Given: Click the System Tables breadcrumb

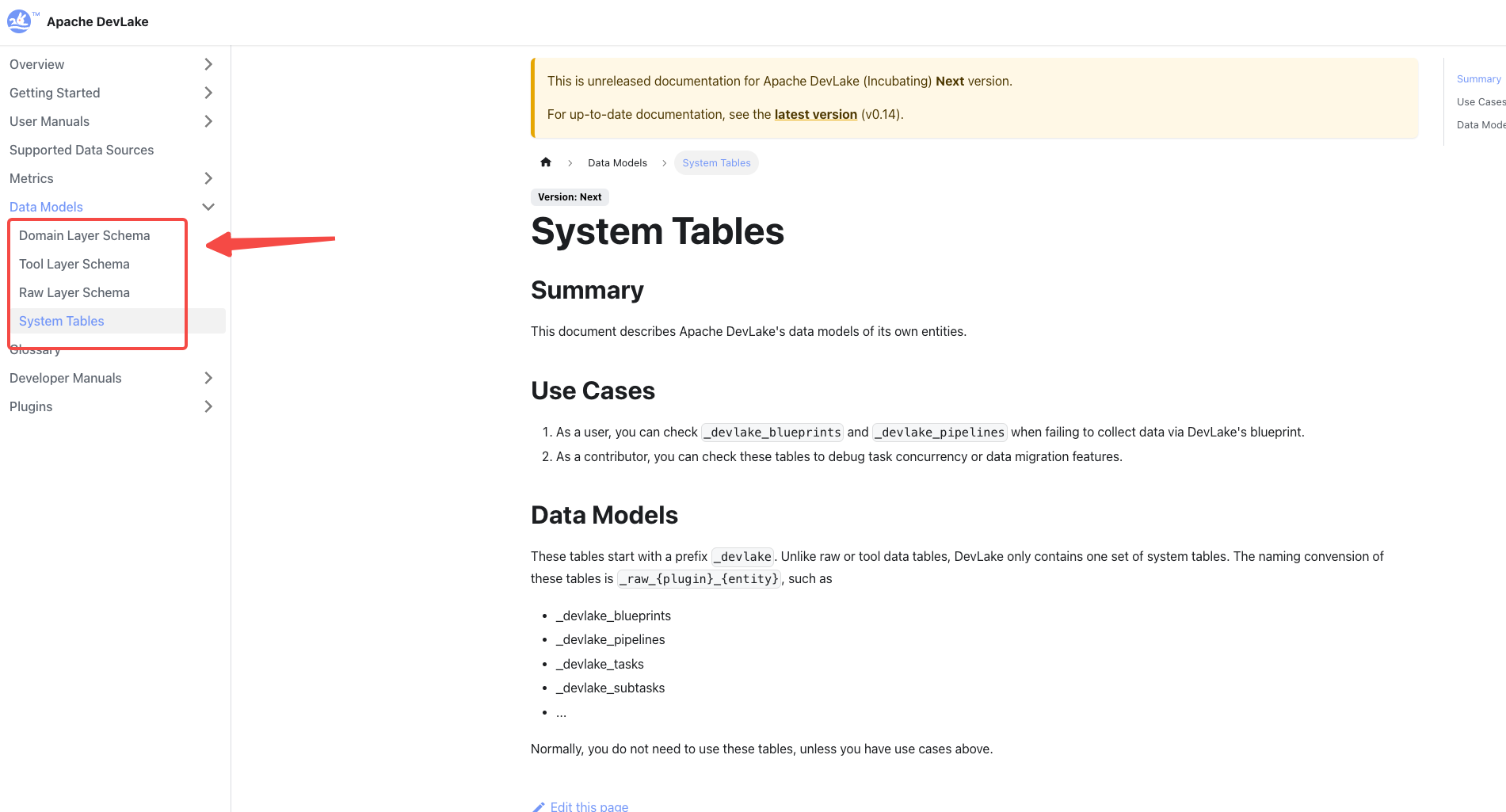Looking at the screenshot, I should [716, 162].
